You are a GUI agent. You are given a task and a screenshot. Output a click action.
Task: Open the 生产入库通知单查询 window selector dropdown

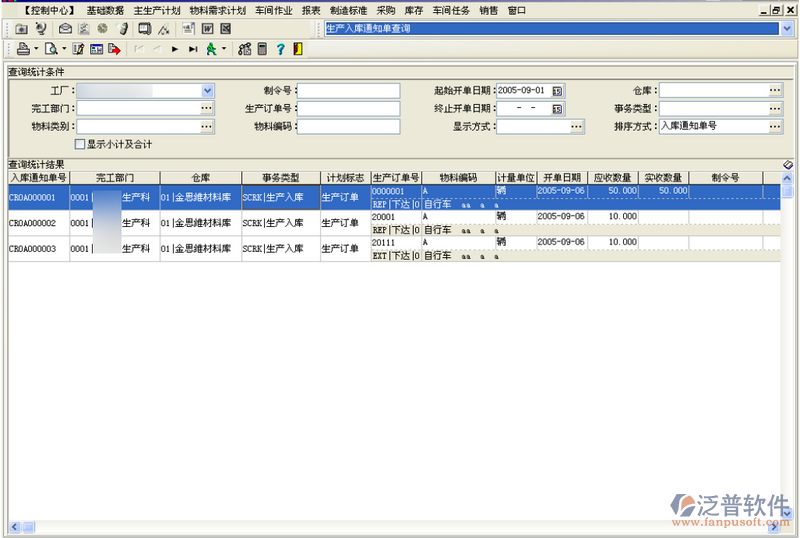[786, 29]
